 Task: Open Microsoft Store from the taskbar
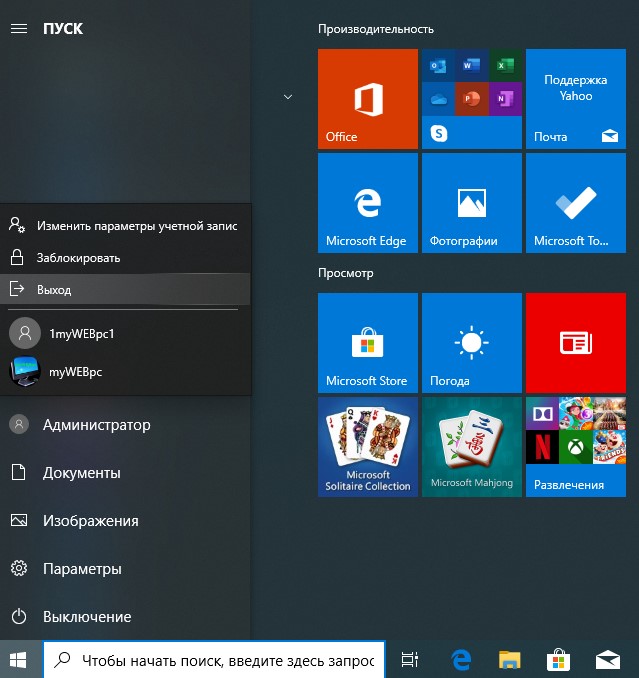558,660
